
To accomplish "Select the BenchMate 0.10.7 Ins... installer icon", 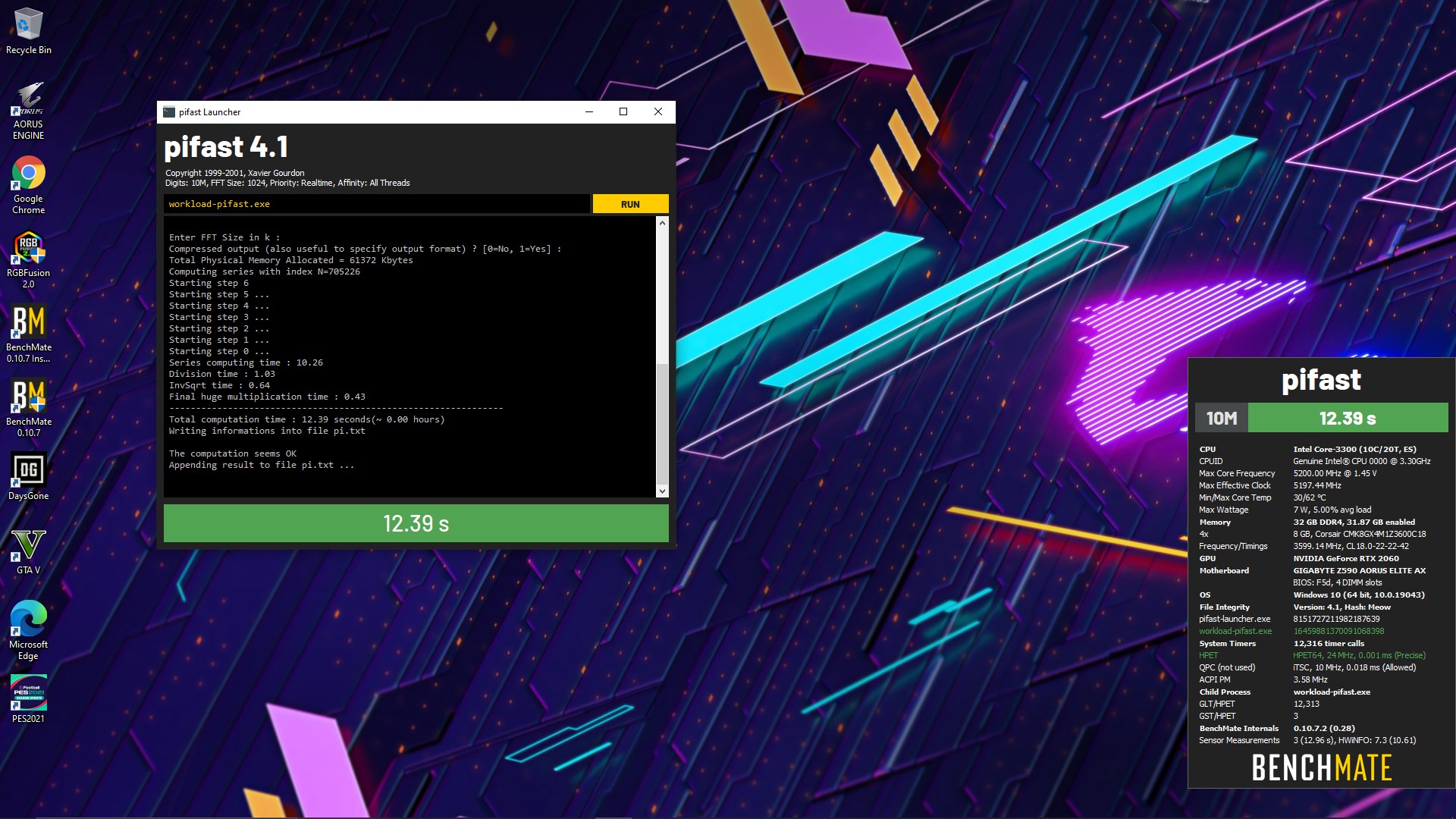I will (x=28, y=334).
